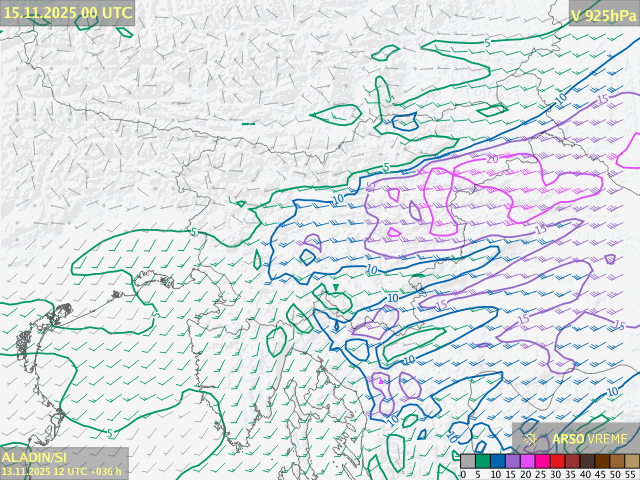The width and height of the screenshot is (640, 480).
Task: Choose the purple 15 legend swatch
Action: point(511,461)
